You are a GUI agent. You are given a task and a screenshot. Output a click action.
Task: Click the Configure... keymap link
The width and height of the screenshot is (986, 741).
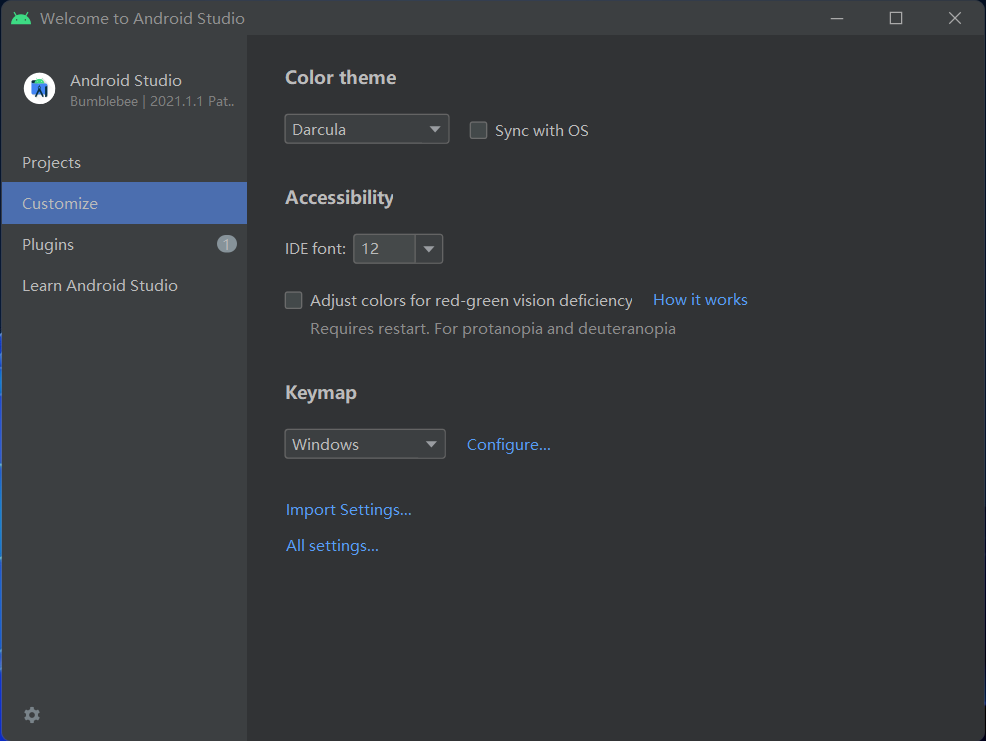coord(508,445)
